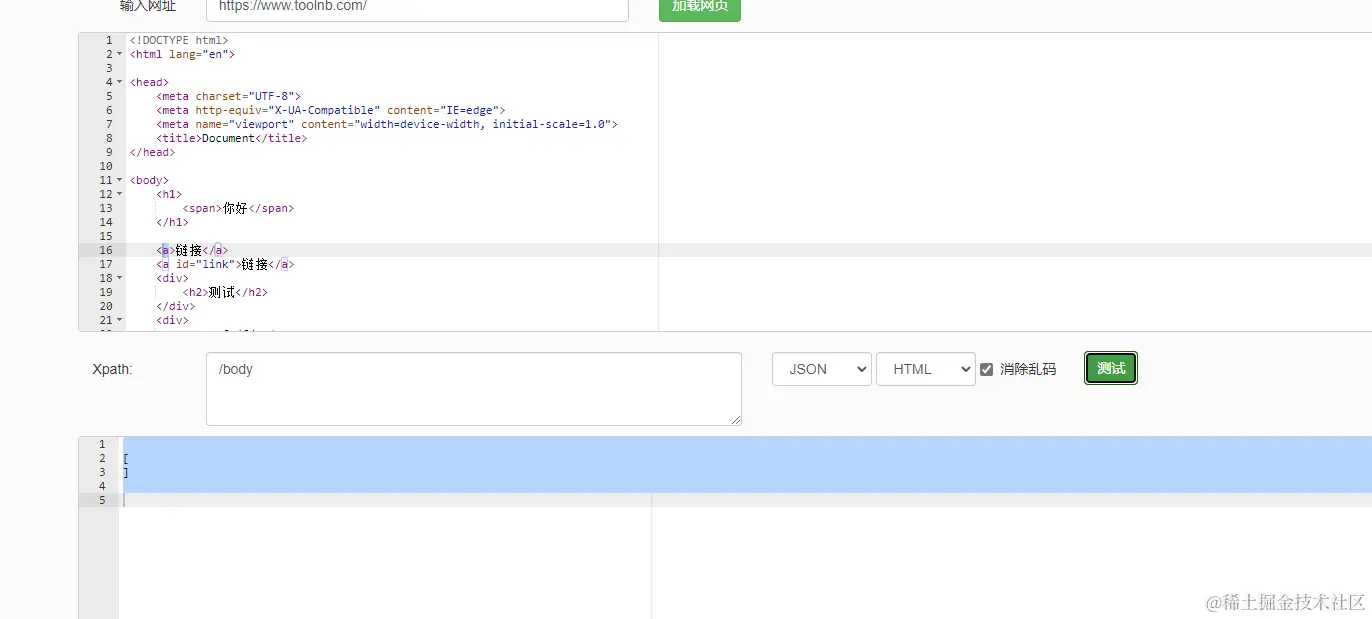Click the <!DOCTYPE html> line in editor
The image size is (1372, 619).
(178, 40)
